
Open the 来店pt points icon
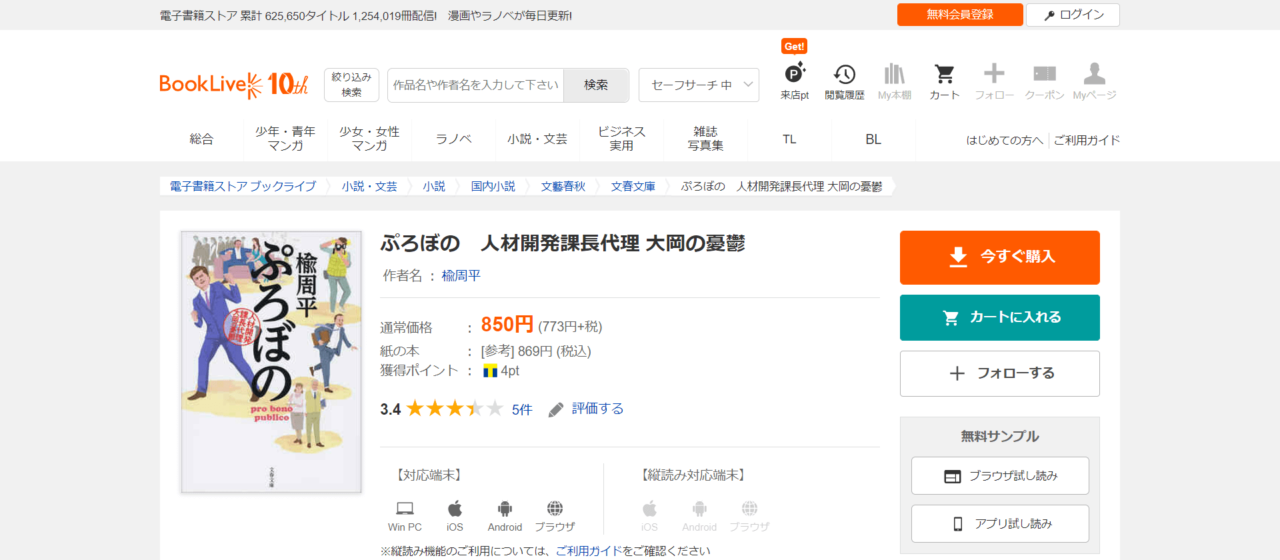tap(794, 80)
